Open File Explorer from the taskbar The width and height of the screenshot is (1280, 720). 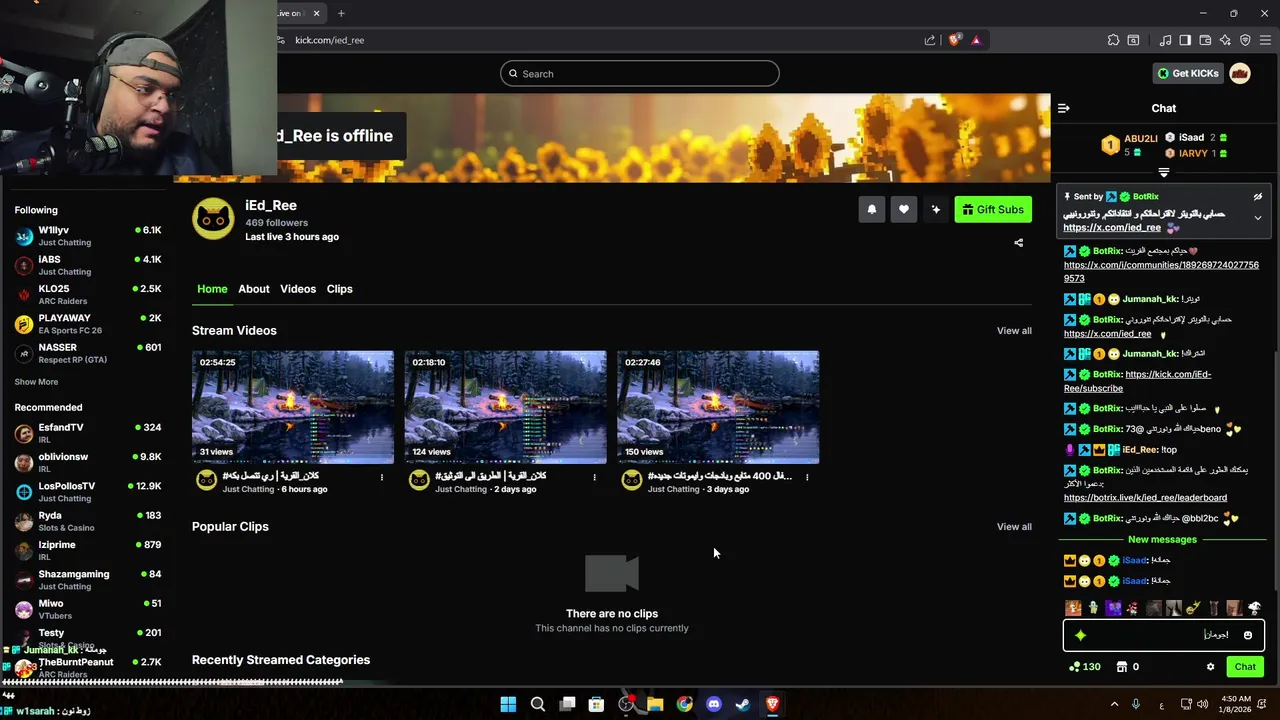[655, 704]
